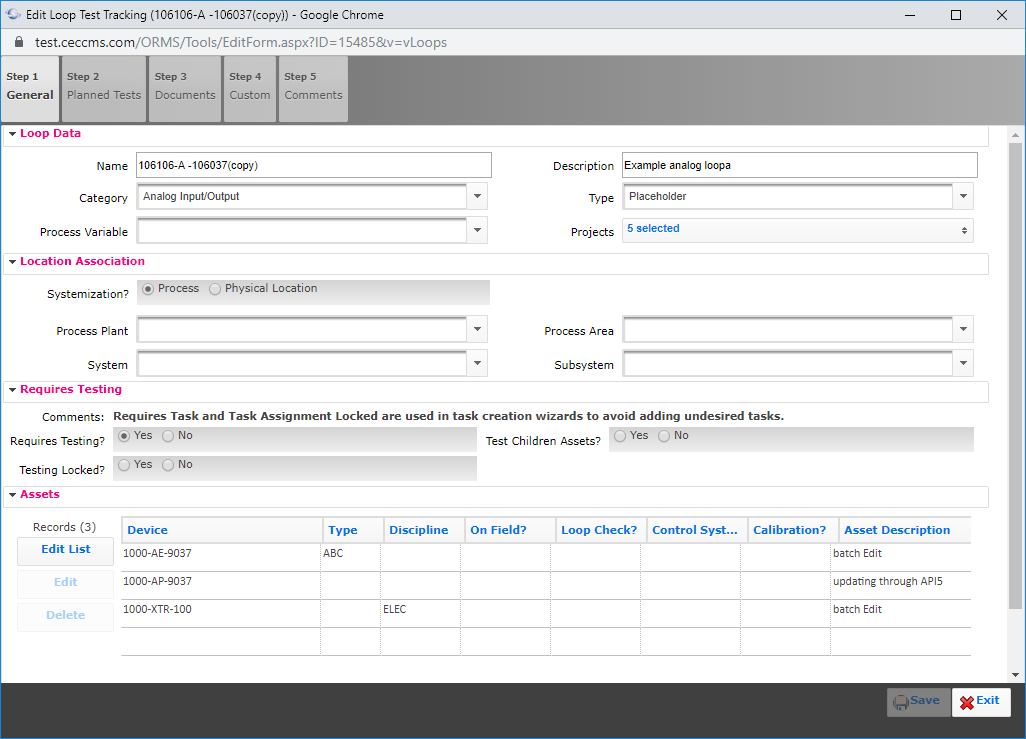Collapse the Loop Data section
1026x739 pixels.
[x=12, y=134]
